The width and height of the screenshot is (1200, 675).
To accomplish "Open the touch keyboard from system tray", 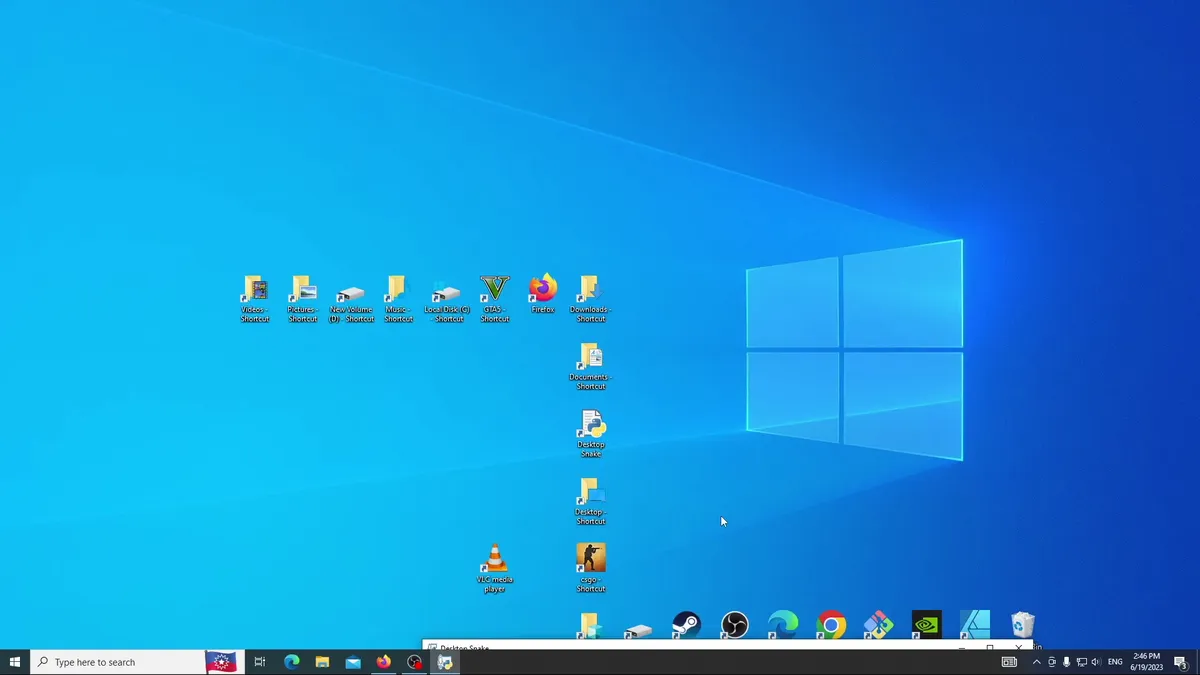I will pyautogui.click(x=1009, y=662).
